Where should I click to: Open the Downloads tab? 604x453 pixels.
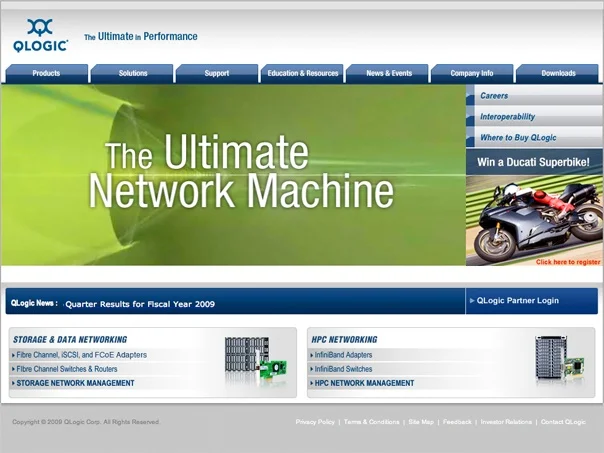tap(557, 73)
